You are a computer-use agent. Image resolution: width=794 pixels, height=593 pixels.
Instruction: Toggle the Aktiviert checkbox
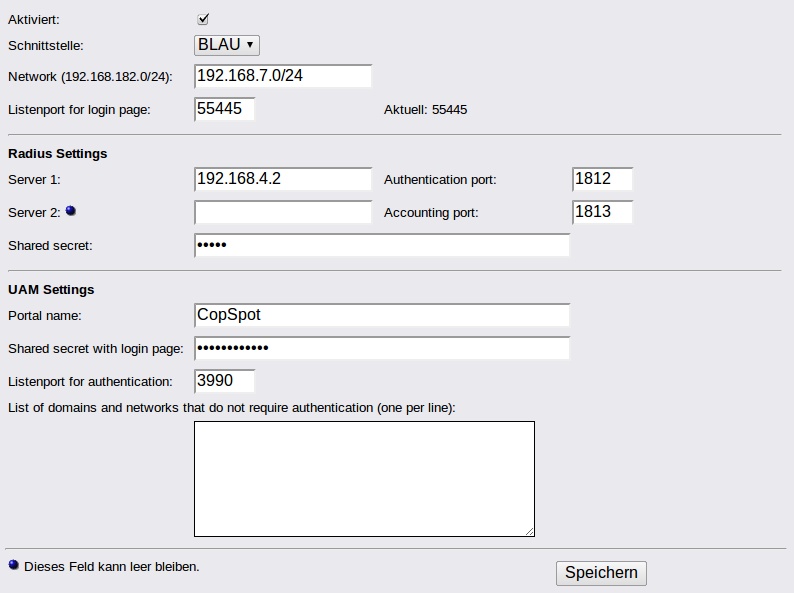(x=203, y=19)
